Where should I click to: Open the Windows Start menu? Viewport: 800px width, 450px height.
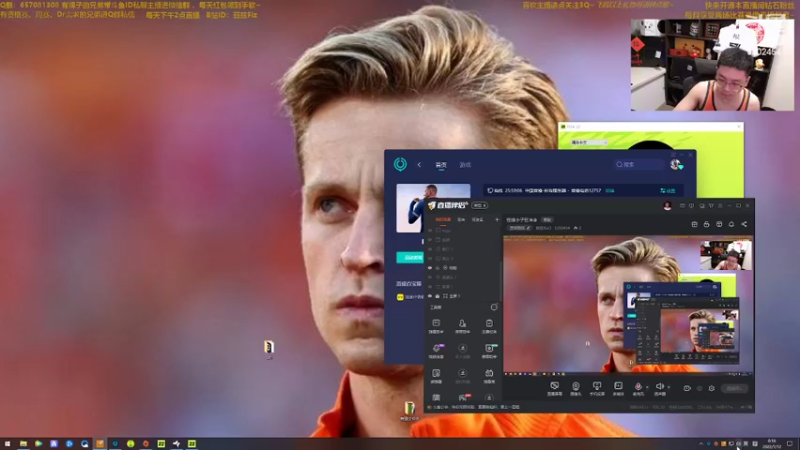7,444
